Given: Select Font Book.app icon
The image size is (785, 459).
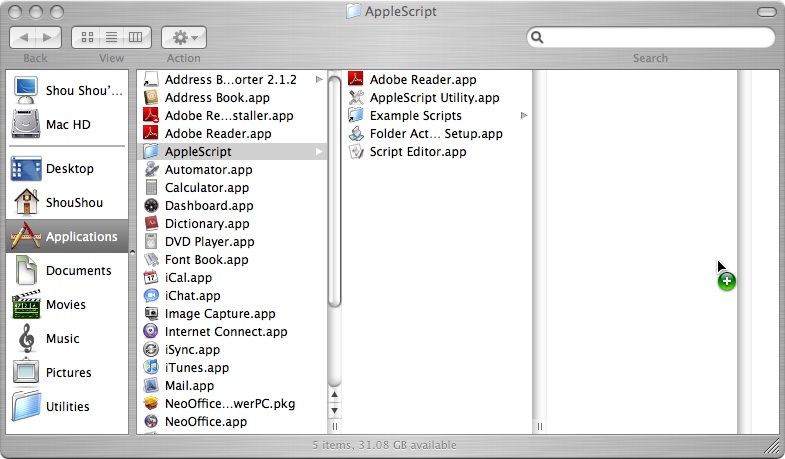Looking at the screenshot, I should coord(151,260).
